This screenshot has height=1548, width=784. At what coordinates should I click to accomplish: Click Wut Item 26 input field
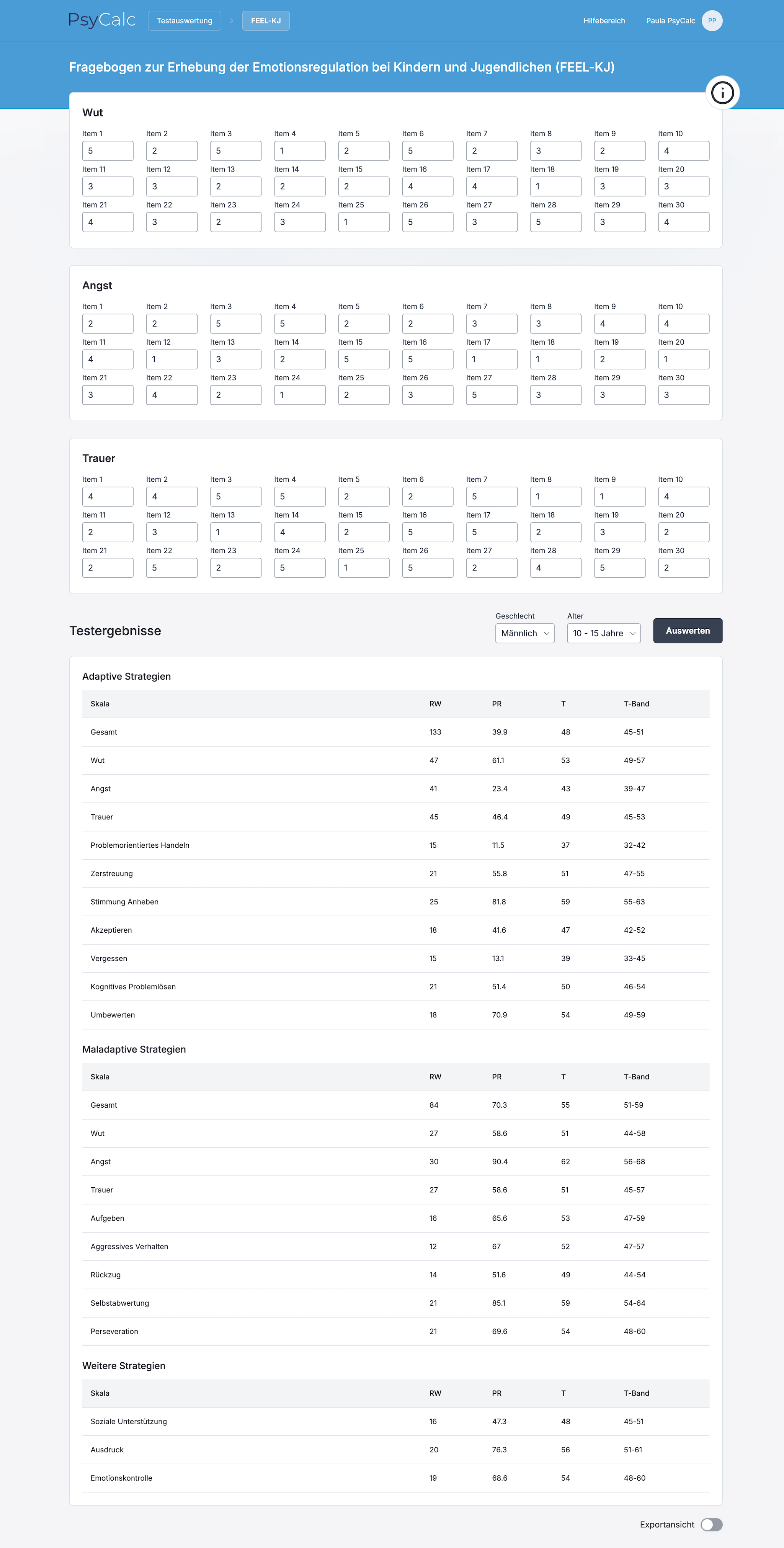click(427, 222)
